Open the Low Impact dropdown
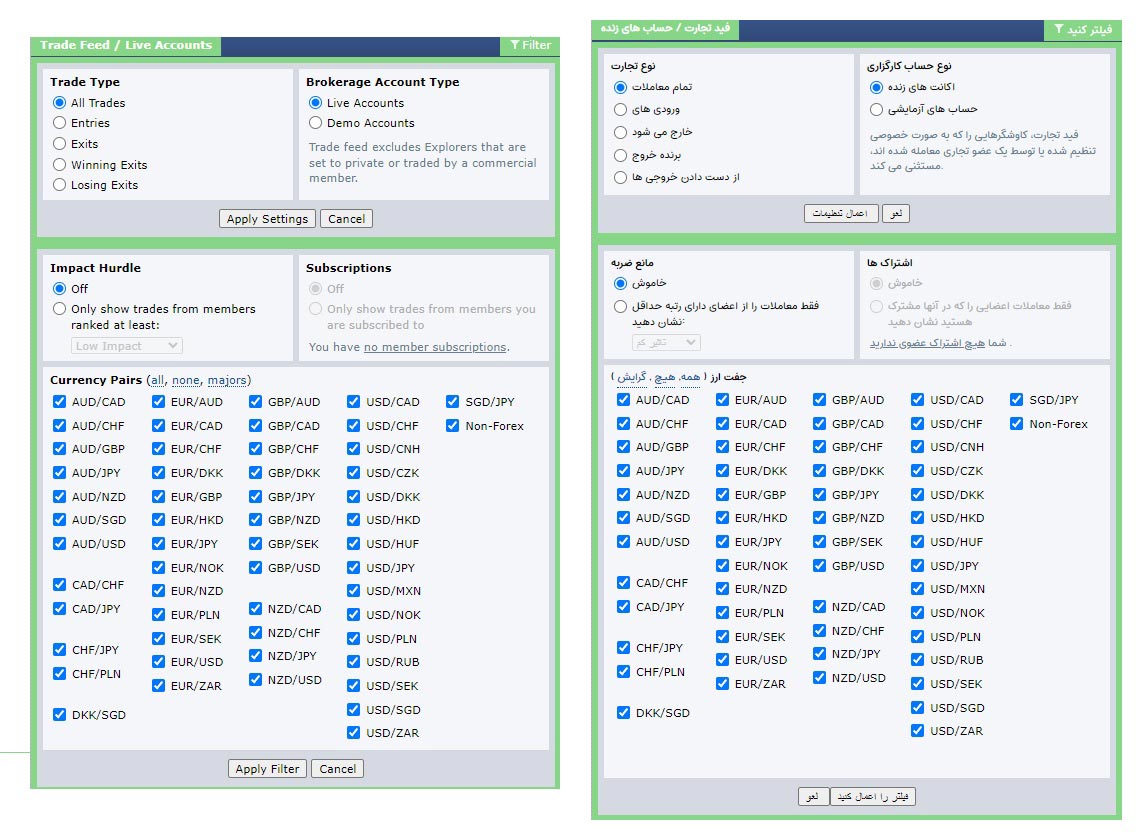Viewport: 1138px width, 838px height. 127,346
